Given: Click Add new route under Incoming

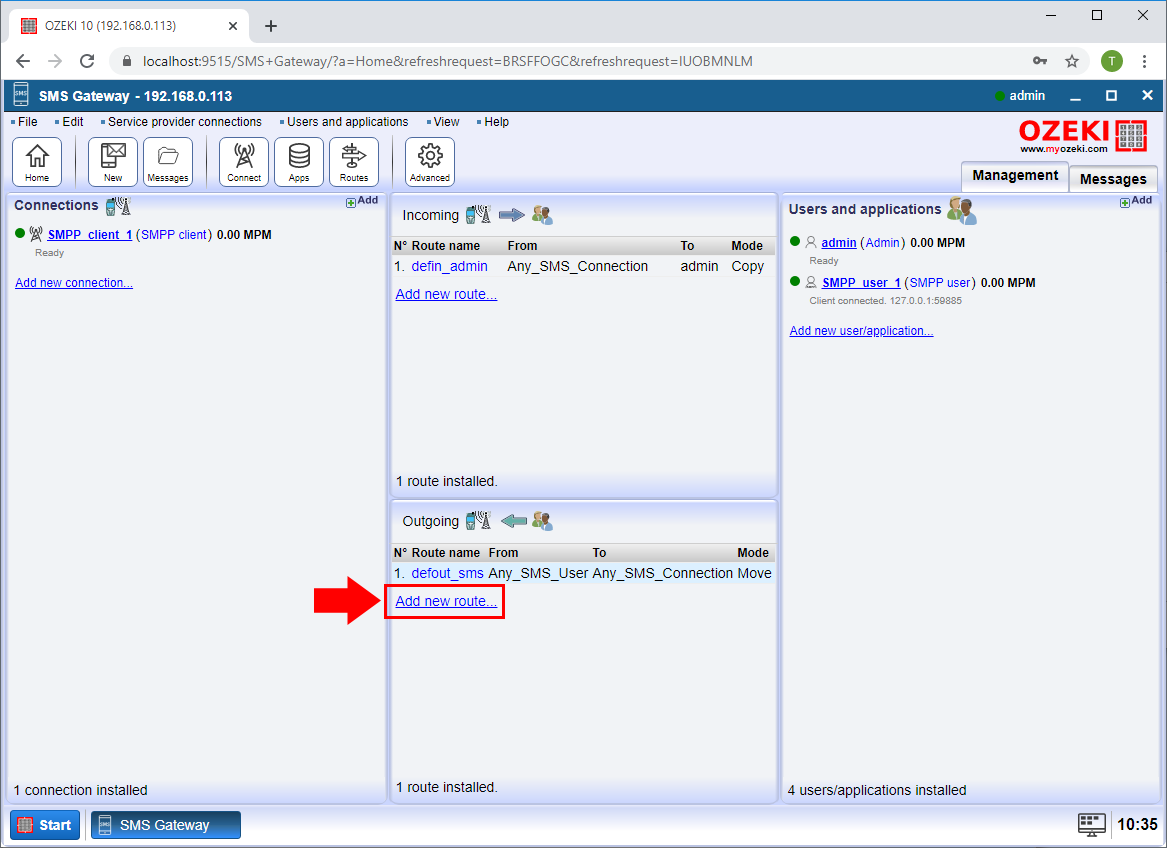Looking at the screenshot, I should pyautogui.click(x=446, y=294).
